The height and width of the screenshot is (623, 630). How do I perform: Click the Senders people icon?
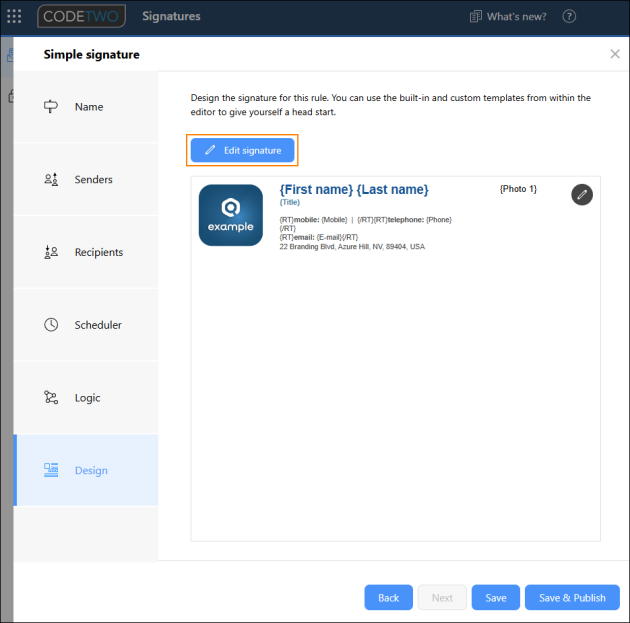pos(51,179)
